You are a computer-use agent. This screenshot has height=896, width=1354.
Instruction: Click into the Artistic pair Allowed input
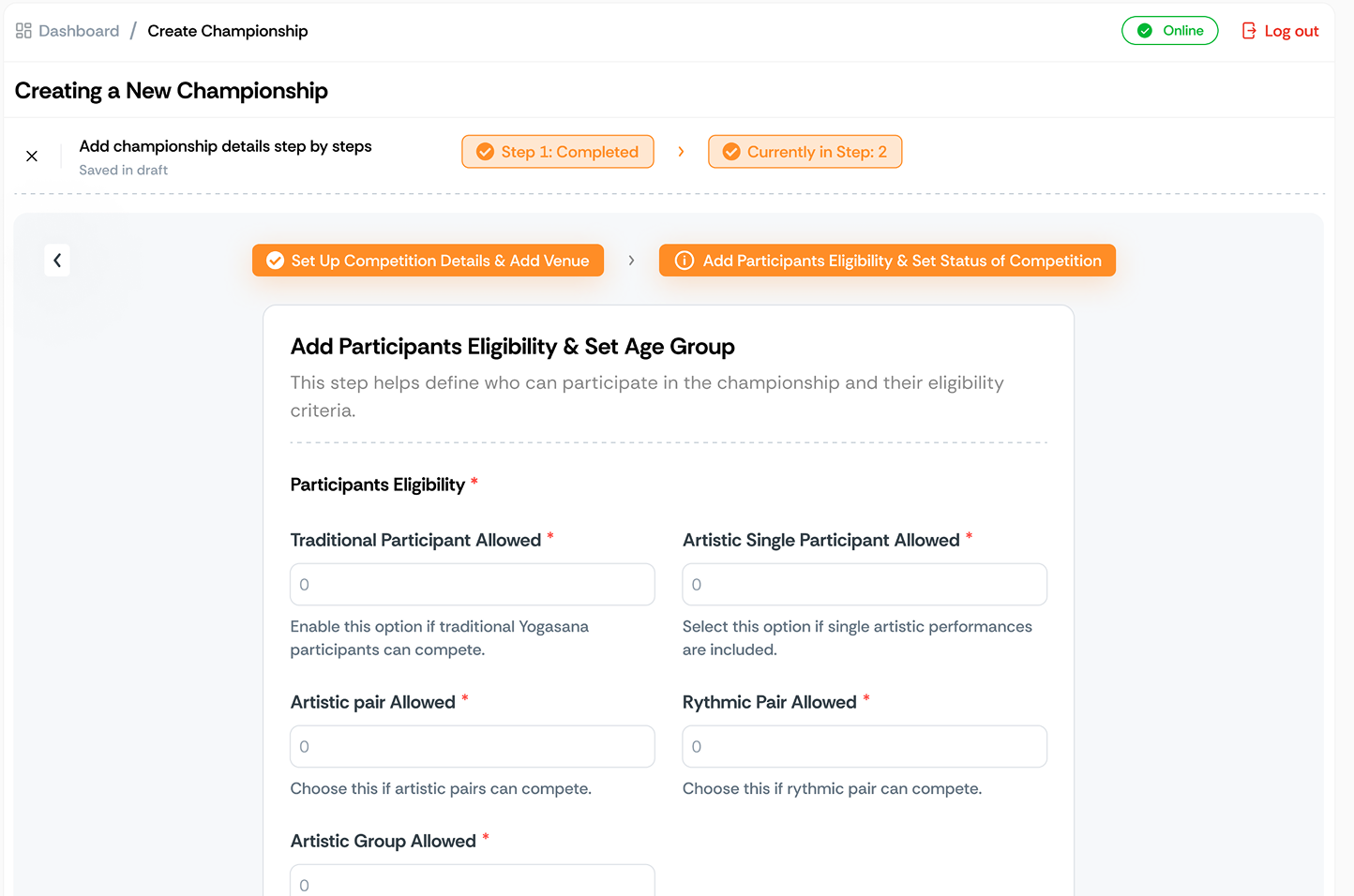click(472, 747)
